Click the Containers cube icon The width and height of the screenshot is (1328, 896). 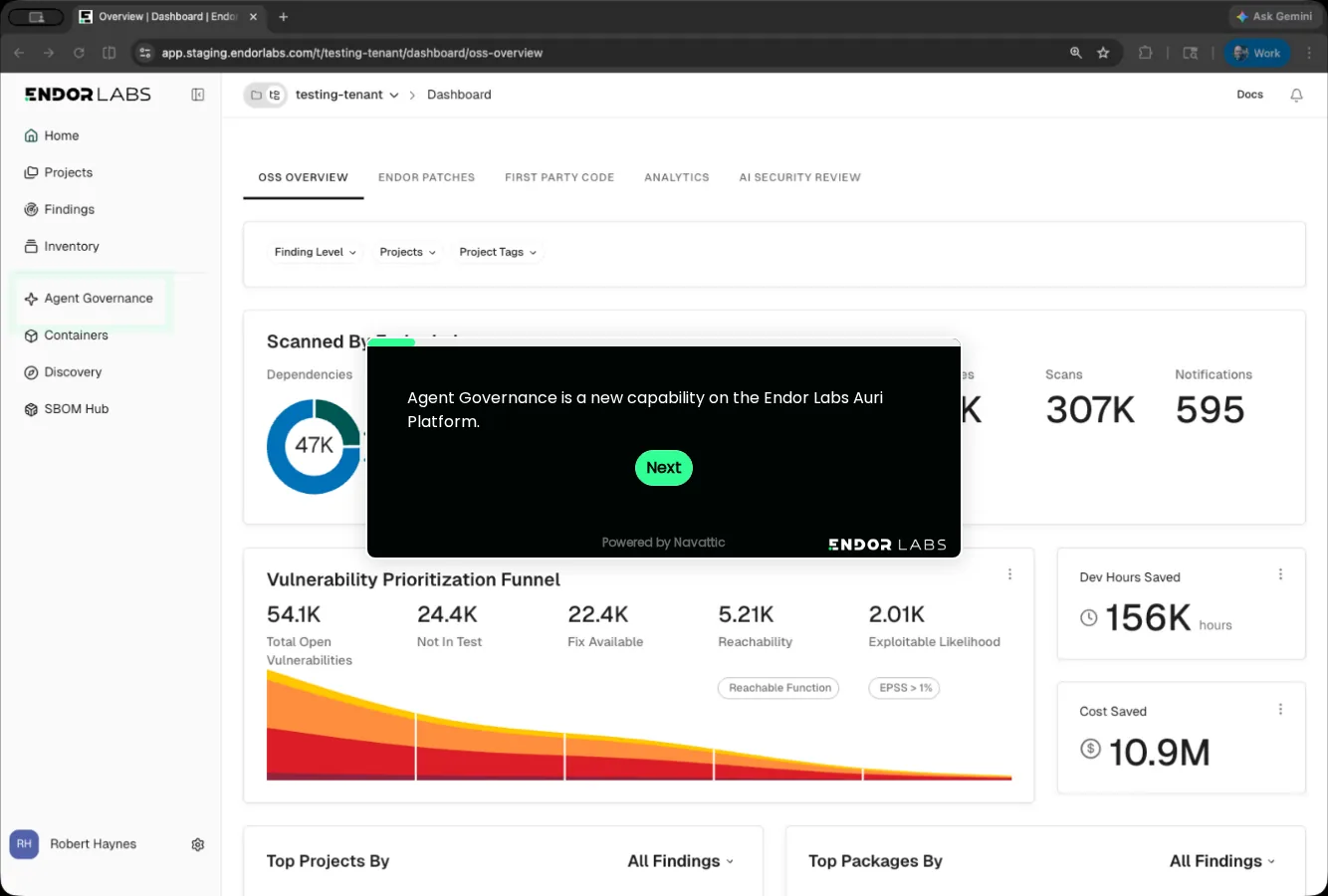[x=31, y=336]
